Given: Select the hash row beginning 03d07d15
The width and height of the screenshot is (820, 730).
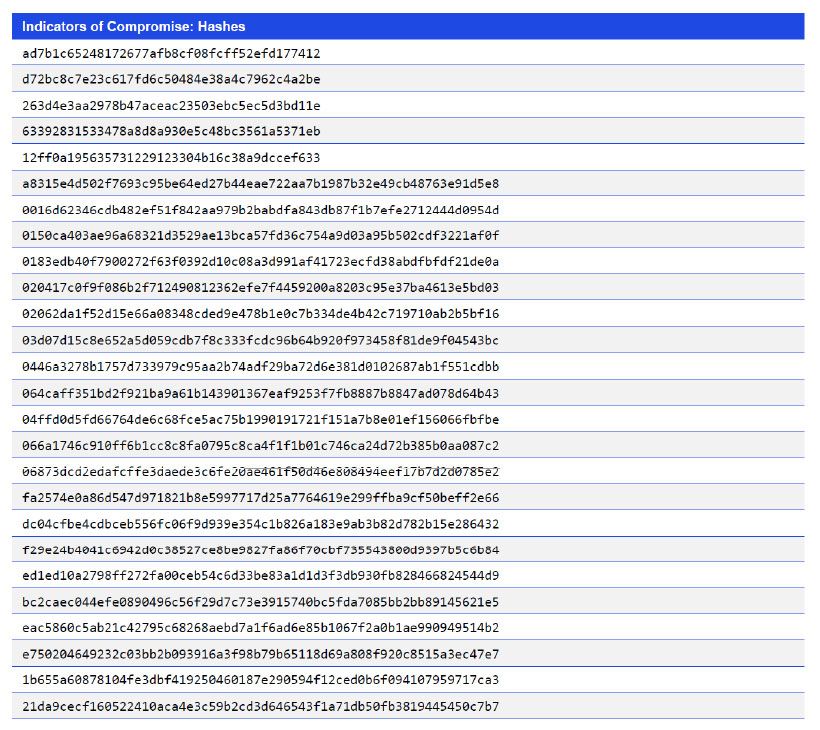Looking at the screenshot, I should click(260, 340).
